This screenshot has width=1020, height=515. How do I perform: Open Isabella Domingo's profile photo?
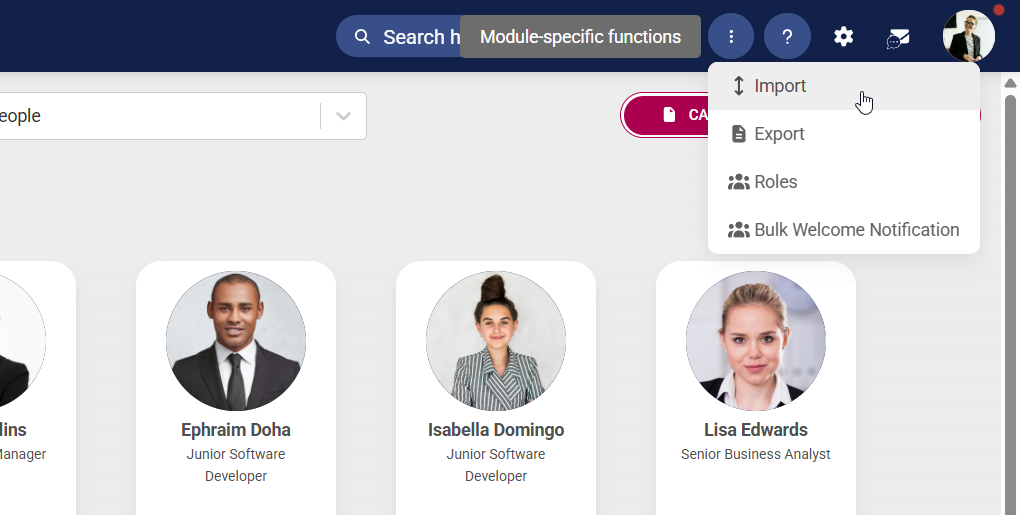(x=496, y=341)
